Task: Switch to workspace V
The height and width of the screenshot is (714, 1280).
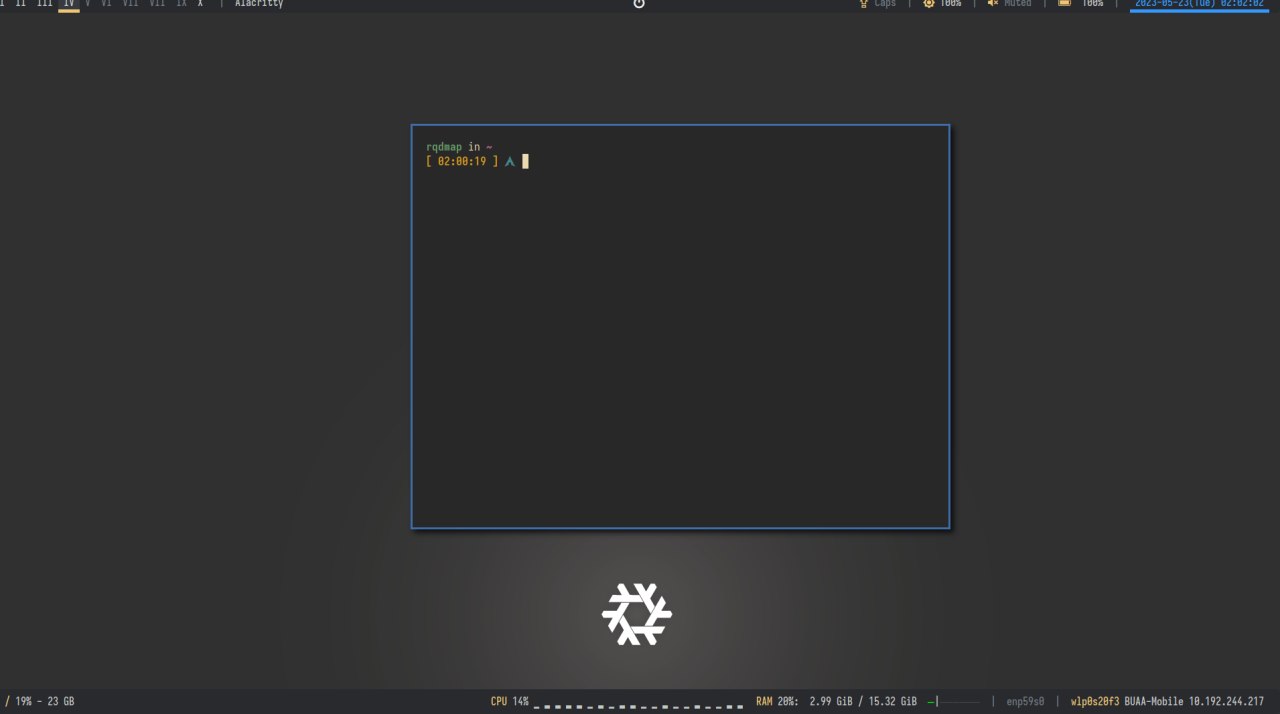Action: [x=88, y=3]
